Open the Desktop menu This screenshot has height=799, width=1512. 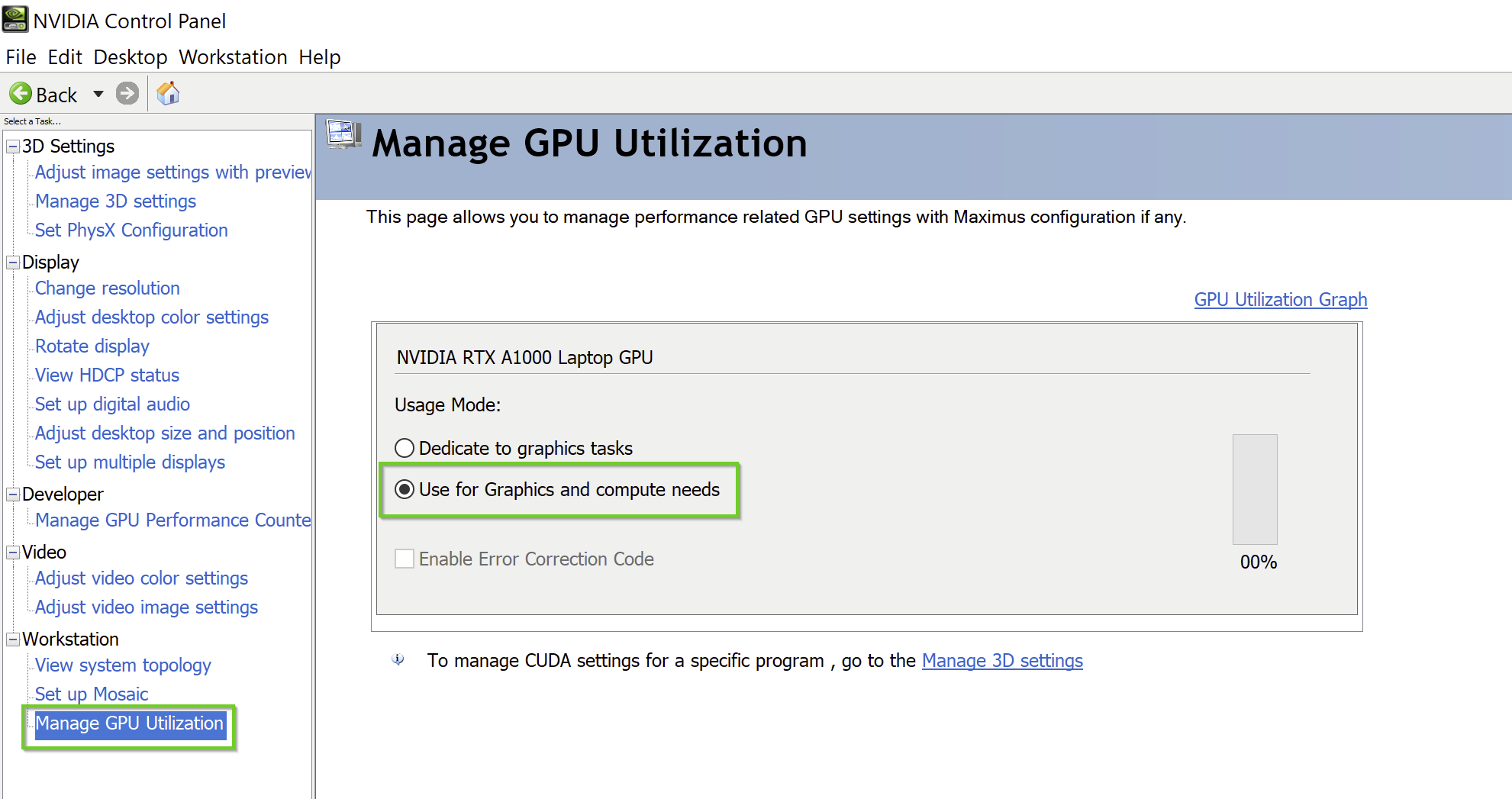pyautogui.click(x=131, y=57)
